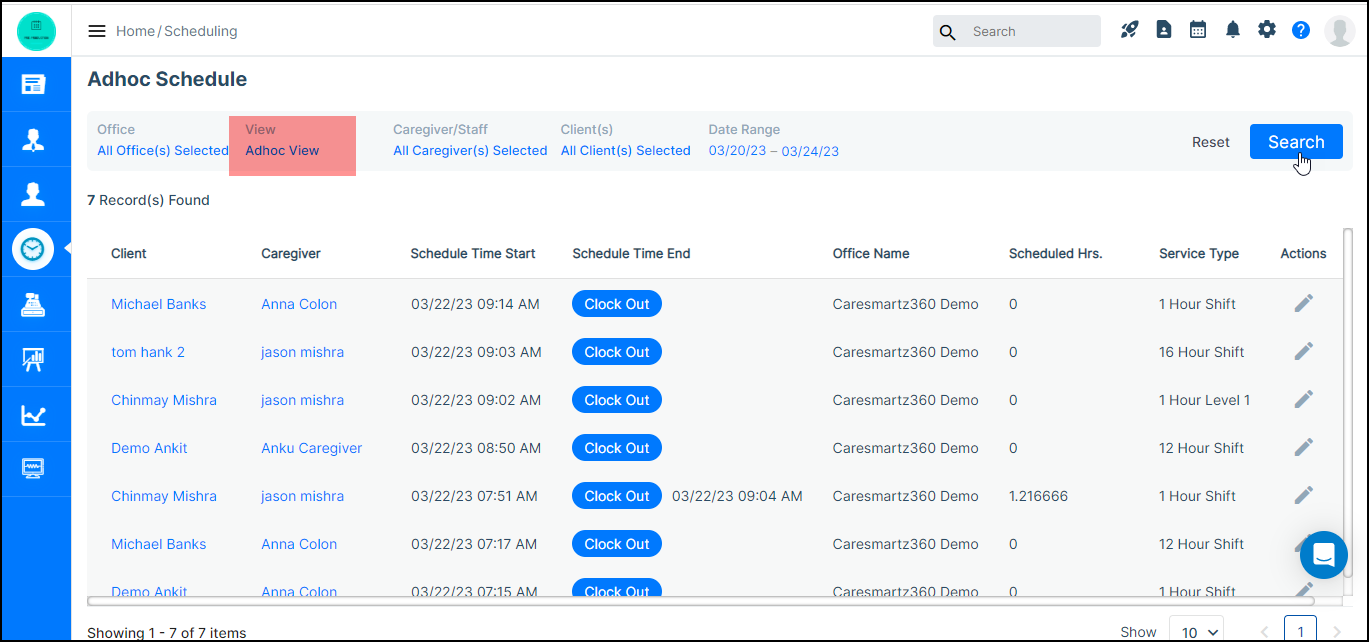Toggle the hamburger navigation menu
Screen dimensions: 1369x642
point(96,30)
